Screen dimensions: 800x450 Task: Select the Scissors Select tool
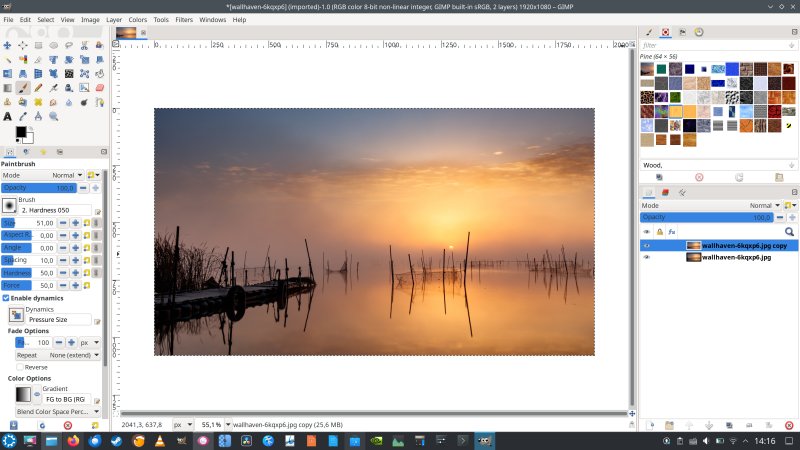click(84, 45)
